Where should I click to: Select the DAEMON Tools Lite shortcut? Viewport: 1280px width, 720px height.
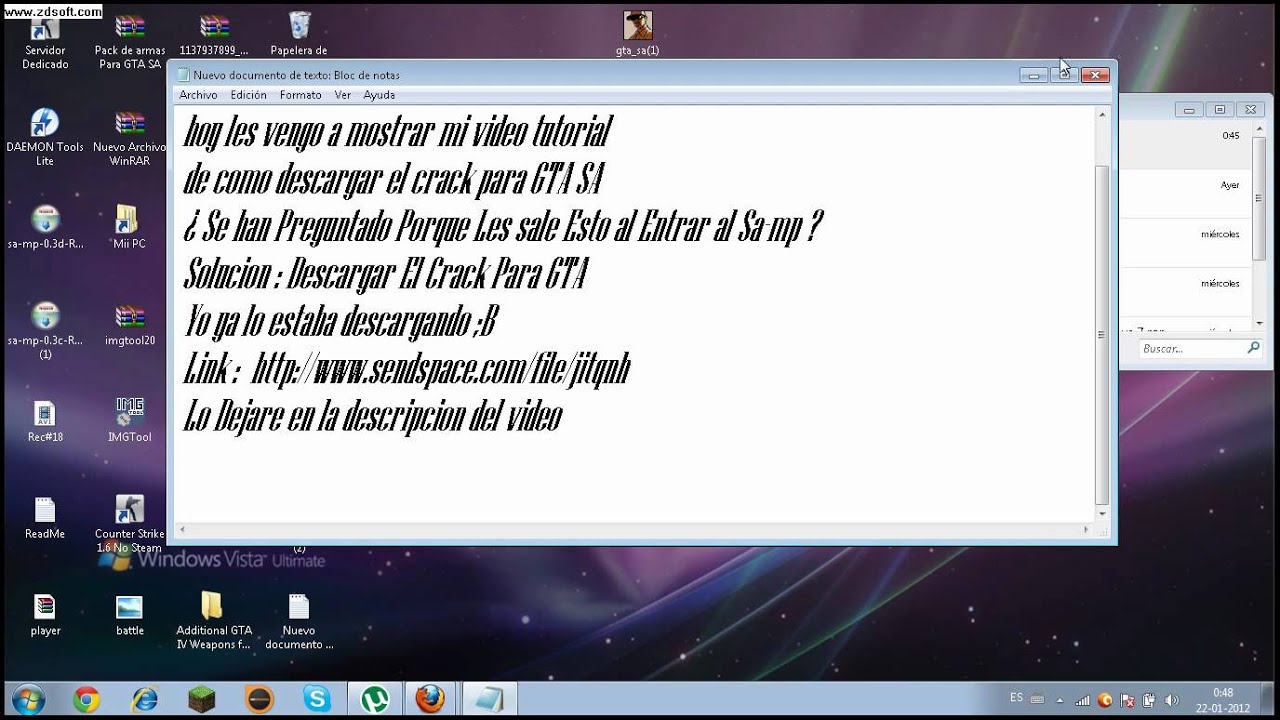tap(45, 138)
